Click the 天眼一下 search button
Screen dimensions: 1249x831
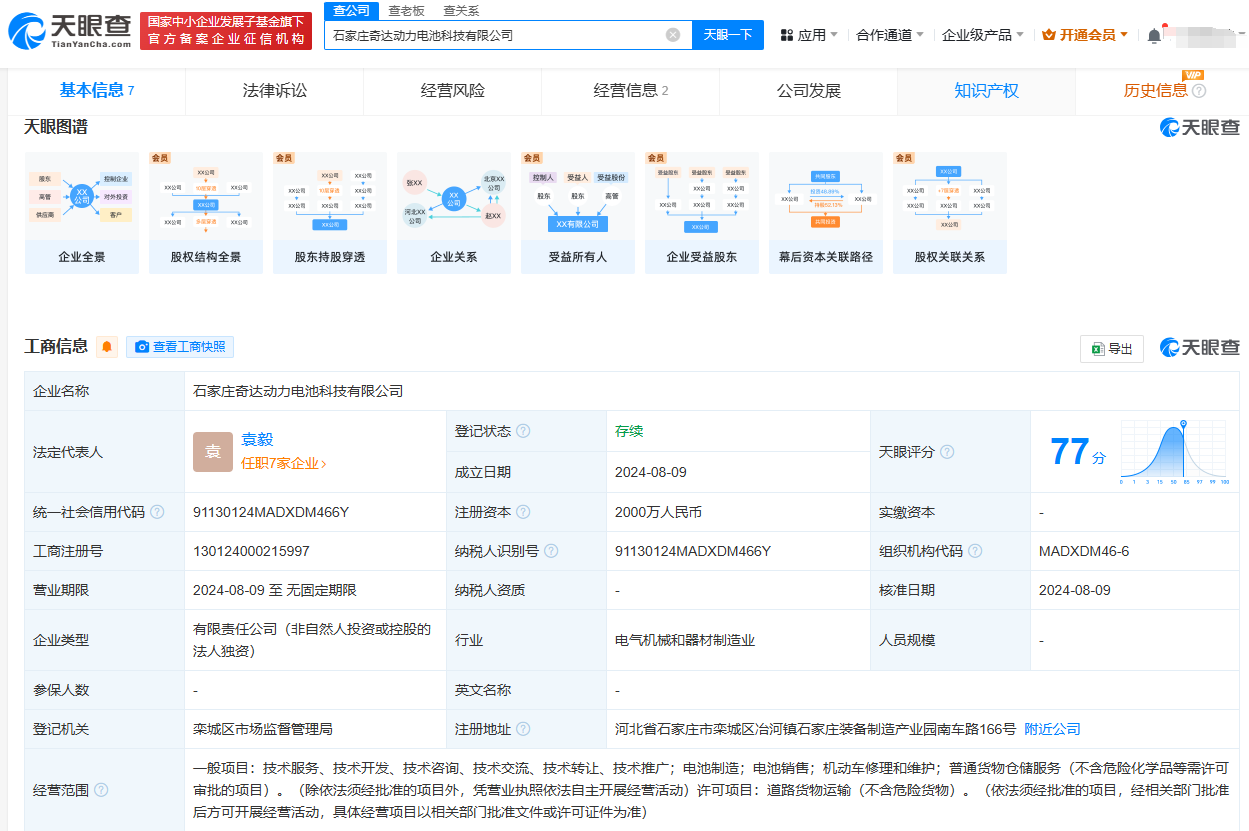pos(728,35)
